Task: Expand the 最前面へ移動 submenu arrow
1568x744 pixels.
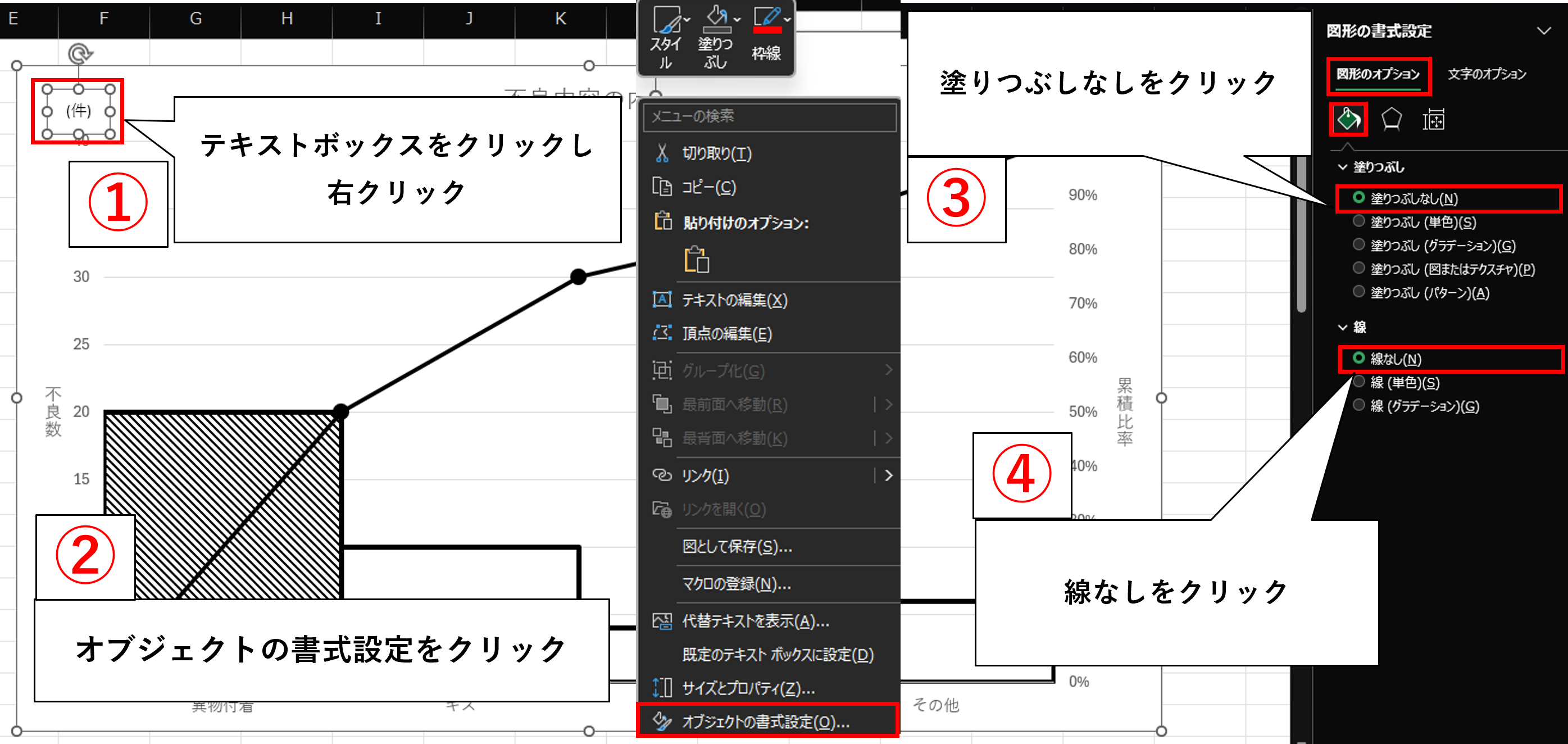Action: [889, 405]
